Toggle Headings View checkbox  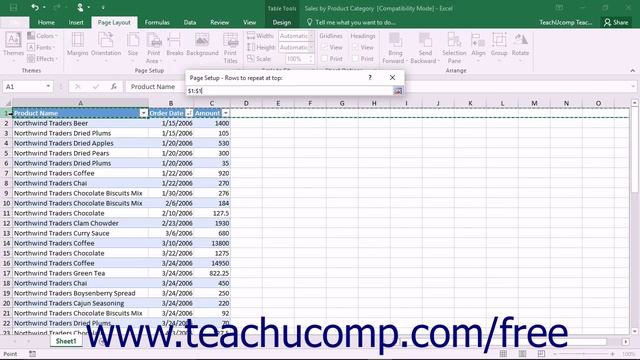(x=356, y=47)
